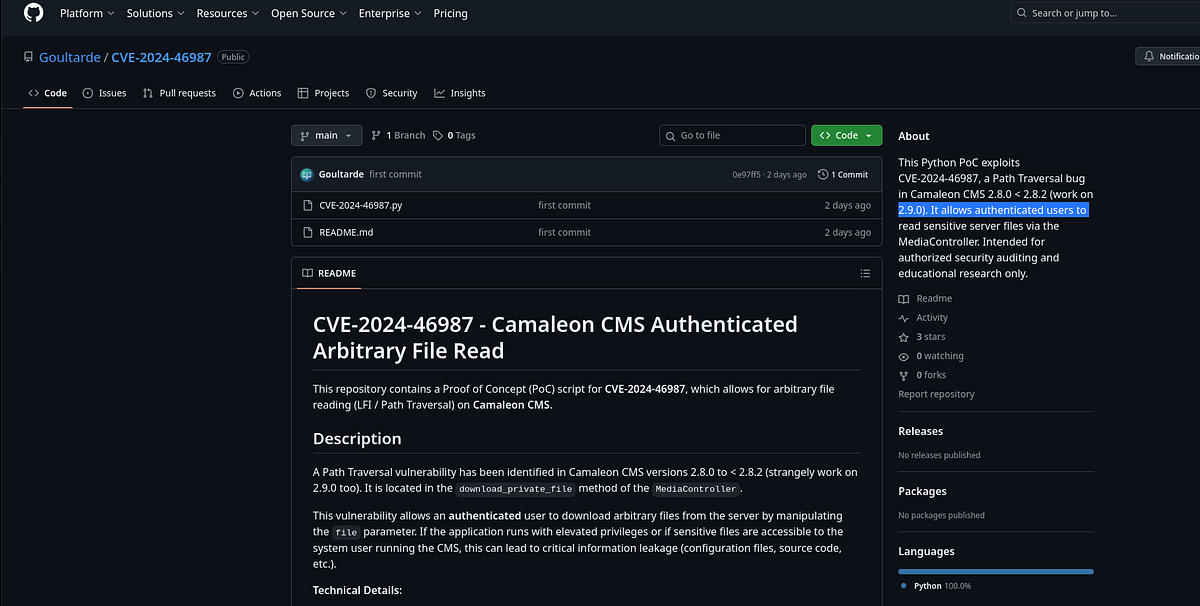Open first commit message for CVE-2024-46987.py
1200x606 pixels.
tap(564, 205)
